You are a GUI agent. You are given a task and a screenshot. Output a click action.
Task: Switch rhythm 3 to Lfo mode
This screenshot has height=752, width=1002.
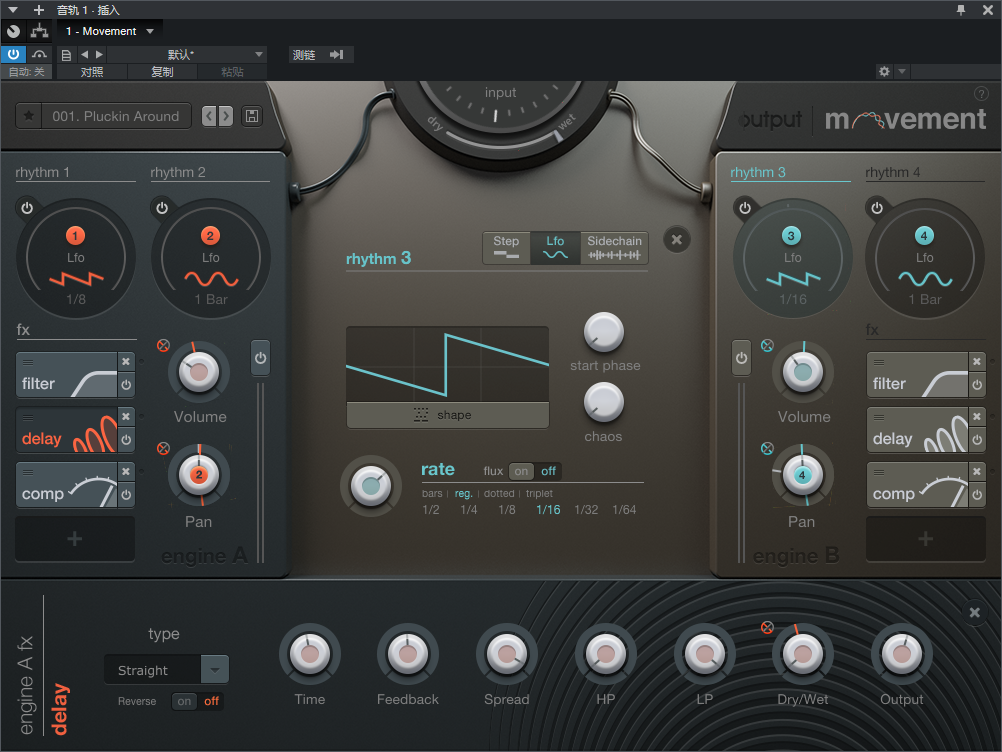(555, 247)
